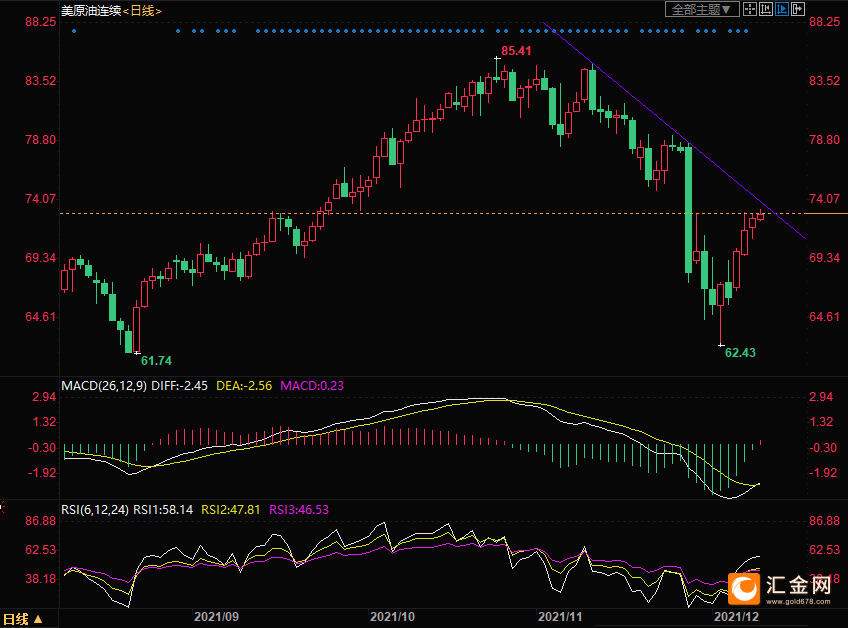Click the 62.43 low price label

coord(739,353)
